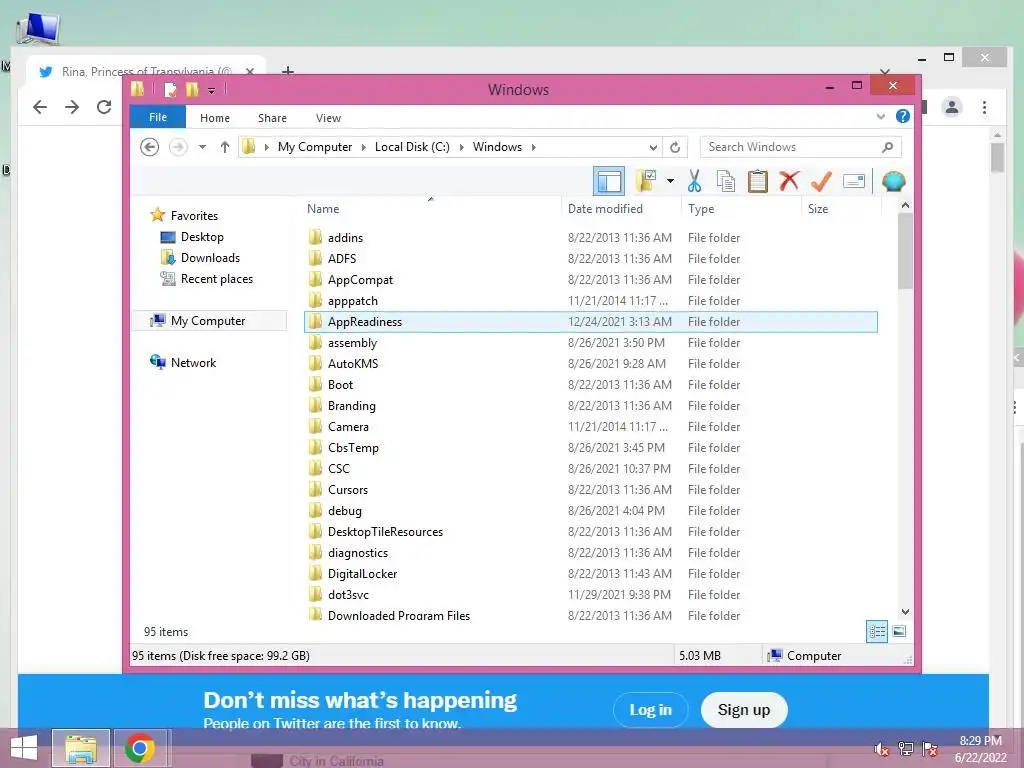The image size is (1024, 768).
Task: Reload page in Chrome window
Action: (104, 107)
